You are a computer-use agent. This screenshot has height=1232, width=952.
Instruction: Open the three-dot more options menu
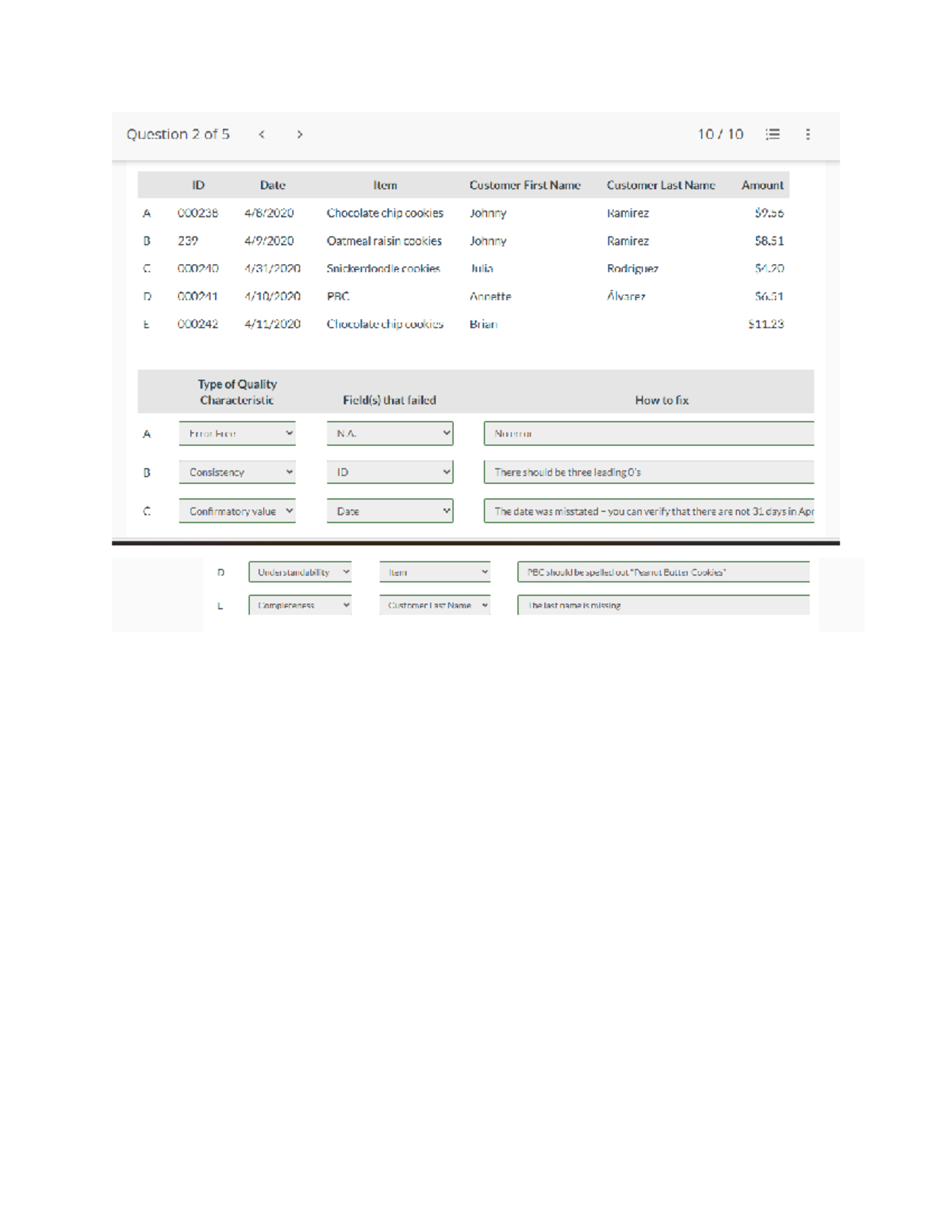(808, 135)
